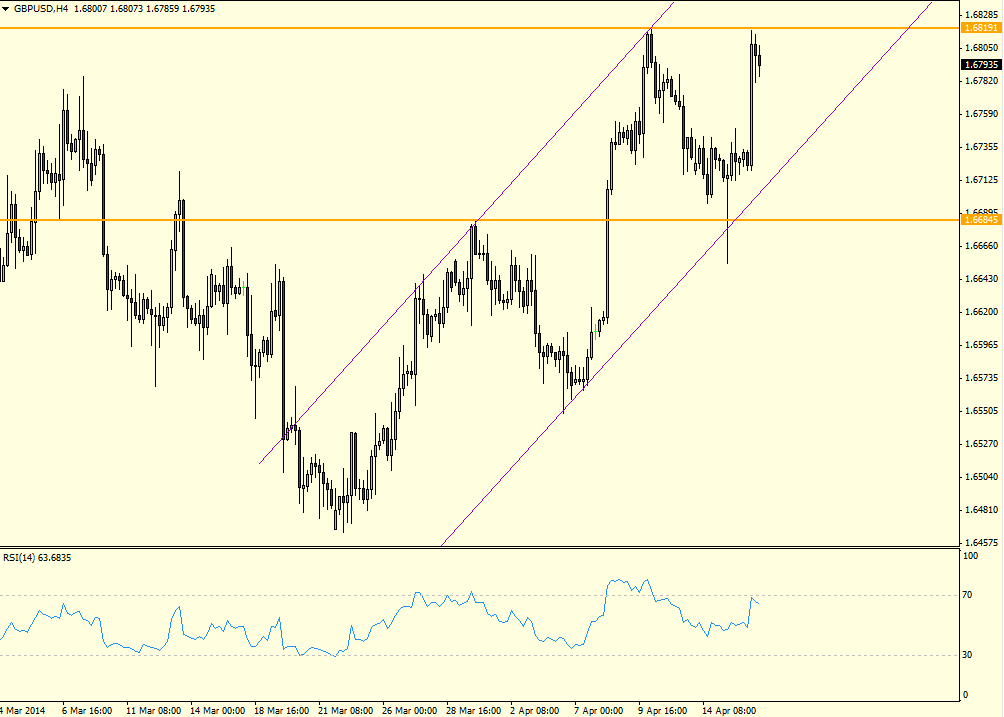Click the RSI 70 level label
The height and width of the screenshot is (717, 1004).
pyautogui.click(x=967, y=595)
